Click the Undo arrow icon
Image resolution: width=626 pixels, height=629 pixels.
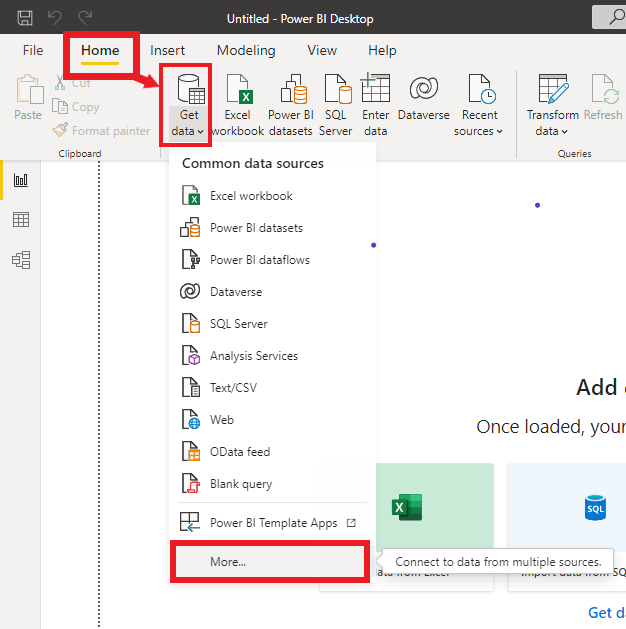coord(55,18)
